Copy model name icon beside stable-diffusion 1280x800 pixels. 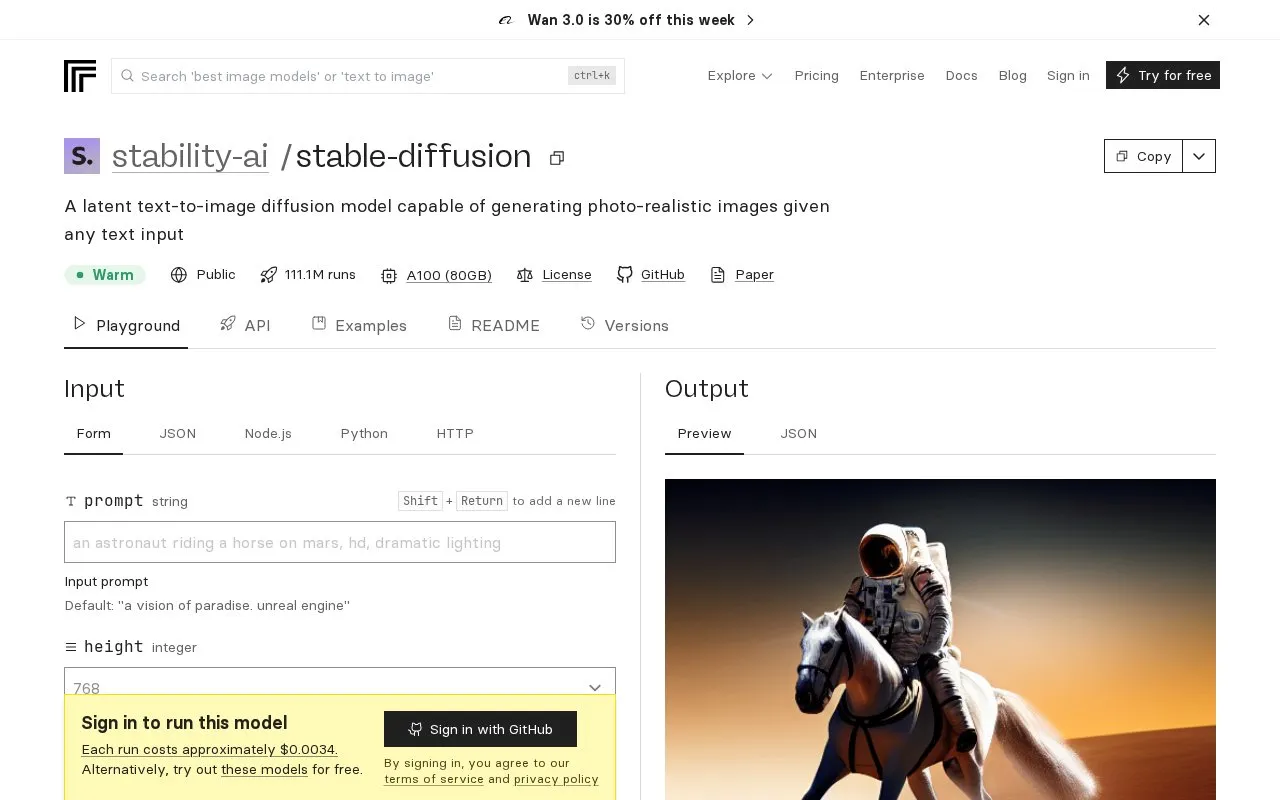coord(557,158)
